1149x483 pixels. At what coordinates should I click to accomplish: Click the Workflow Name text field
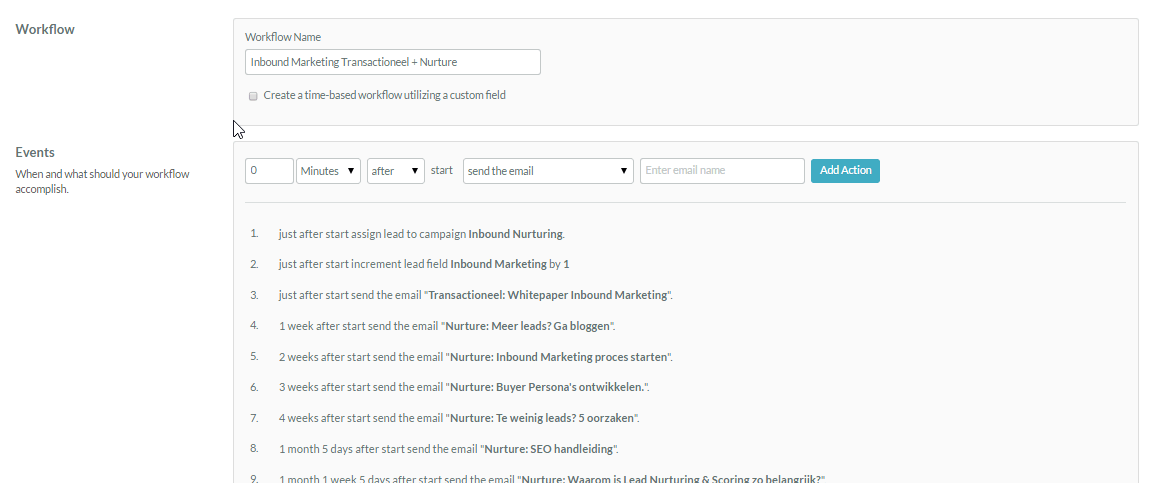[x=392, y=62]
